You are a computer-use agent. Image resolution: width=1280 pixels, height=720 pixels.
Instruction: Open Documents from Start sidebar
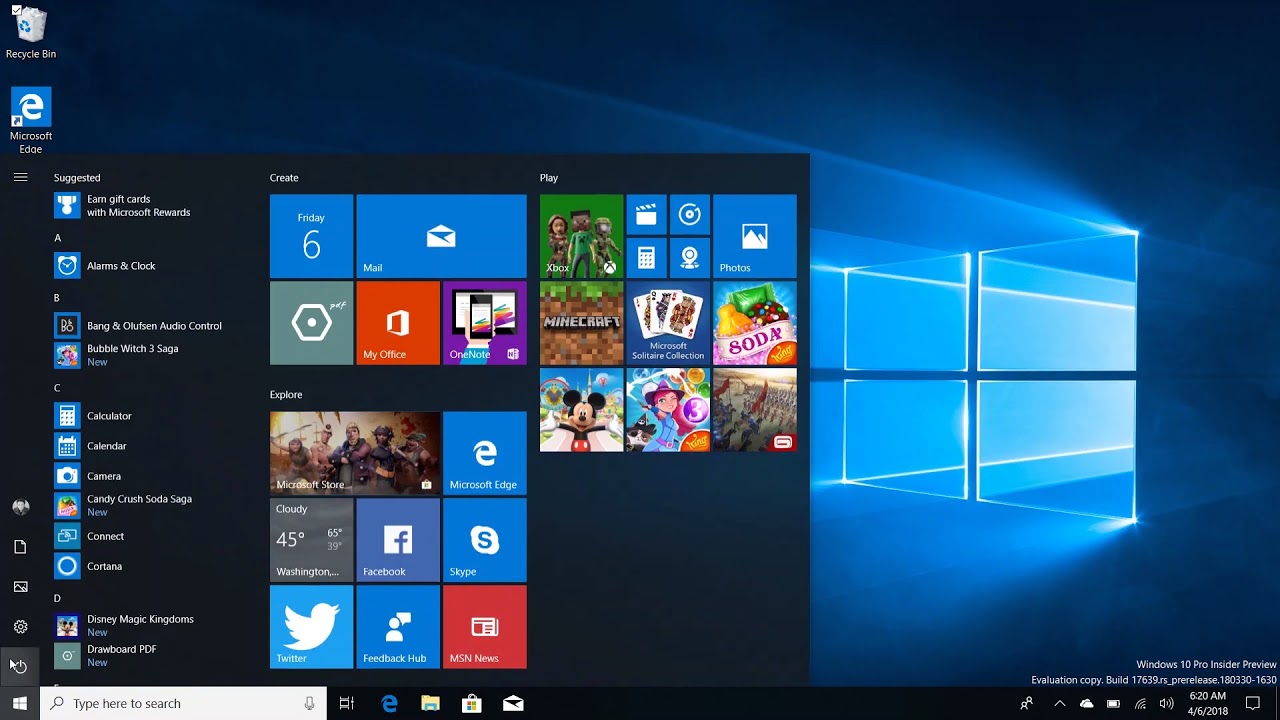point(20,547)
